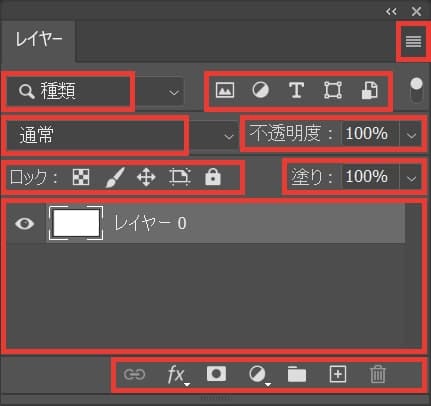
Task: Expand the 塗り fill slider arrow
Action: [411, 178]
